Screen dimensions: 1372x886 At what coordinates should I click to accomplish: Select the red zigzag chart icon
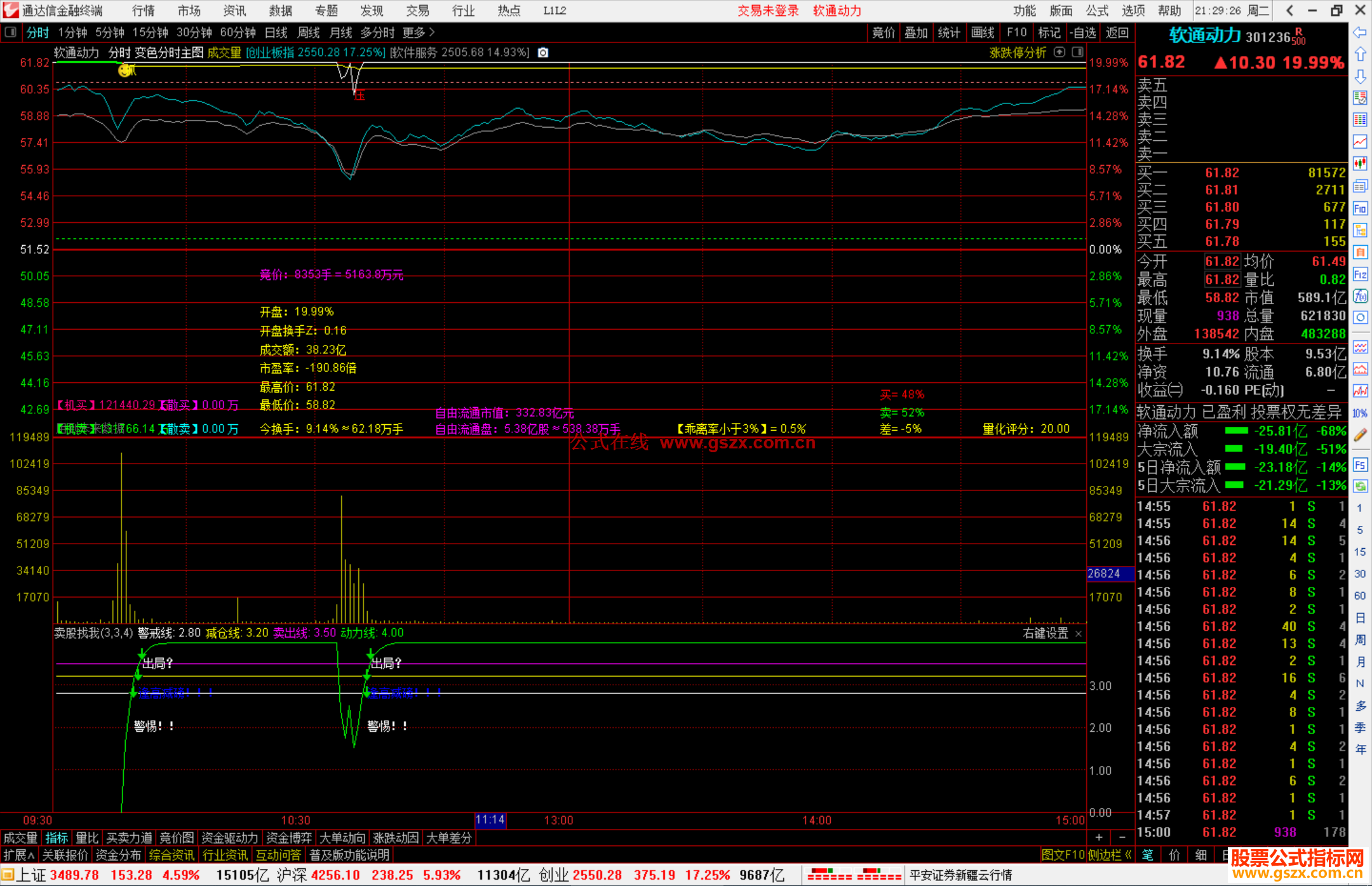click(x=1360, y=391)
